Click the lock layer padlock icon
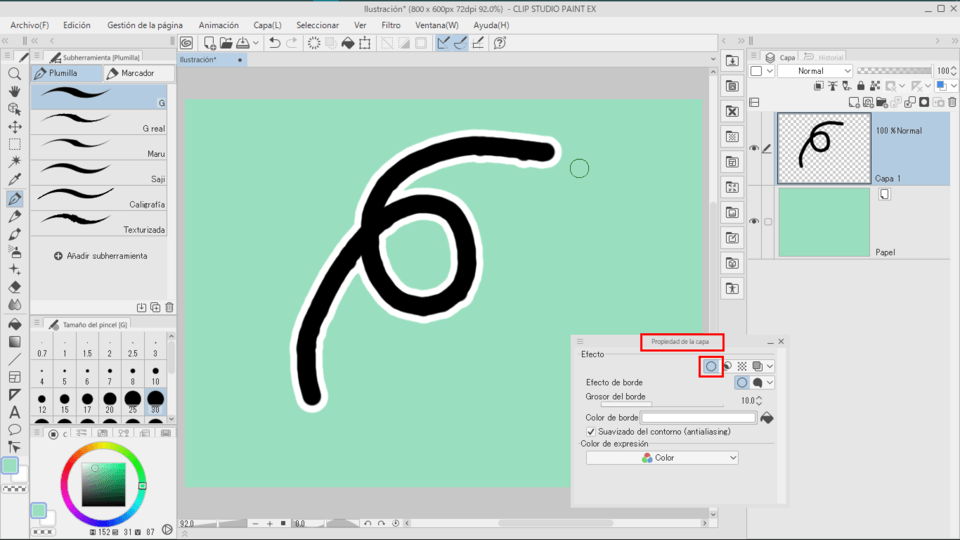Image resolution: width=960 pixels, height=540 pixels. [861, 86]
